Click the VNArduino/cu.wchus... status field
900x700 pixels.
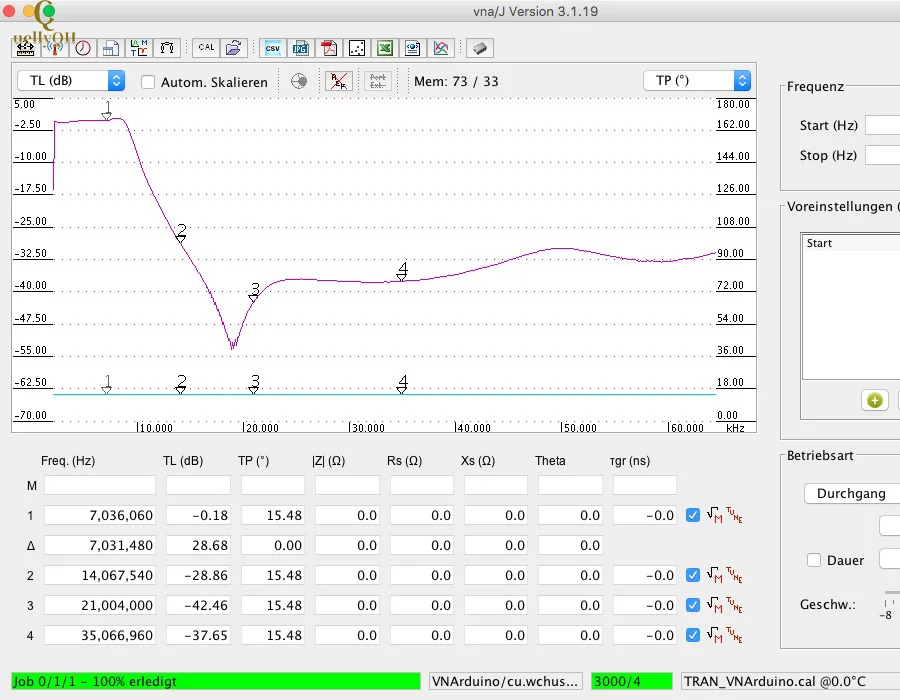(506, 681)
